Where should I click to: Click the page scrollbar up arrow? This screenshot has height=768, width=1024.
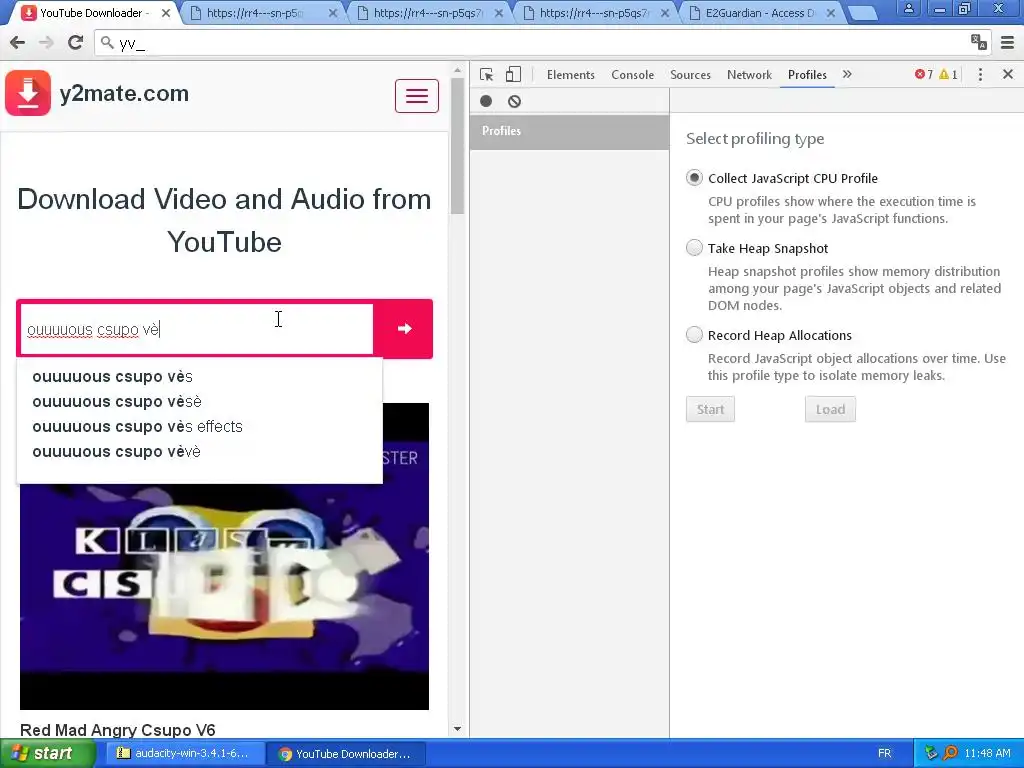pyautogui.click(x=457, y=69)
